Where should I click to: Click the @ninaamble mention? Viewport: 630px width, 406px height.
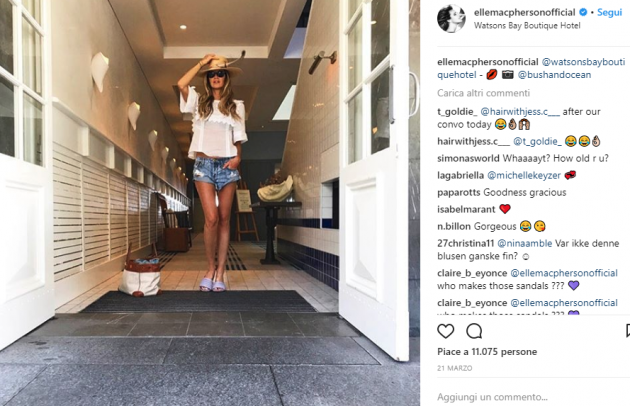[x=525, y=244]
